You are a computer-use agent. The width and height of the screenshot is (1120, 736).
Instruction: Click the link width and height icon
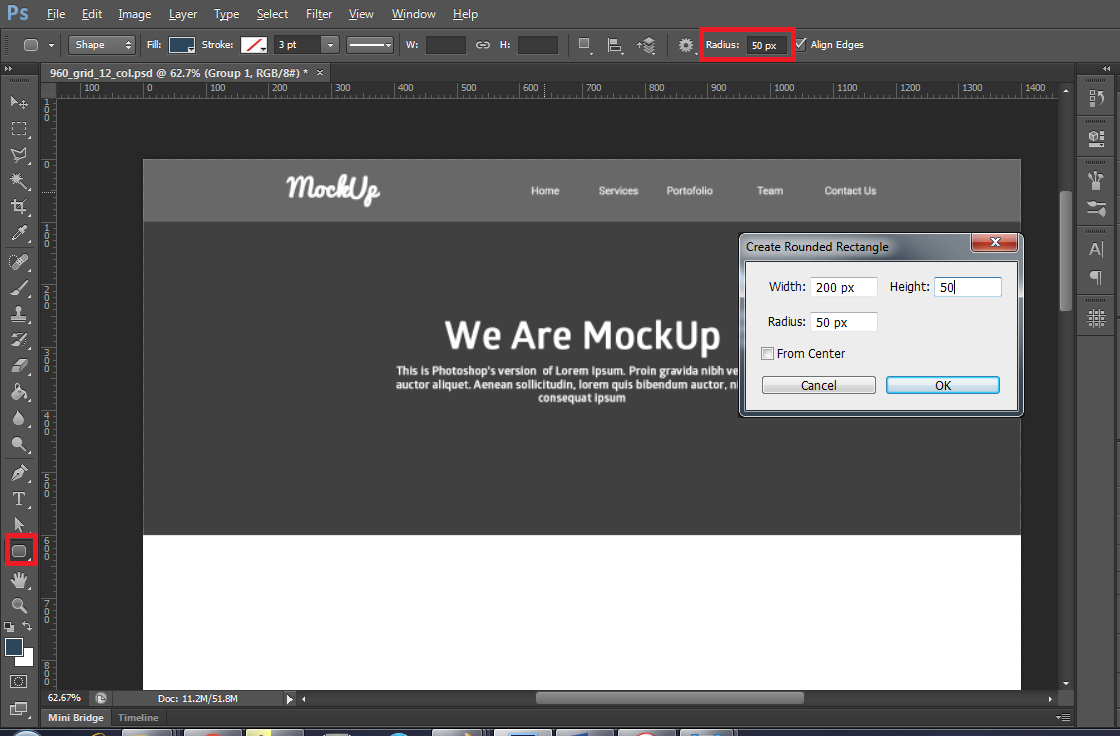tap(483, 45)
